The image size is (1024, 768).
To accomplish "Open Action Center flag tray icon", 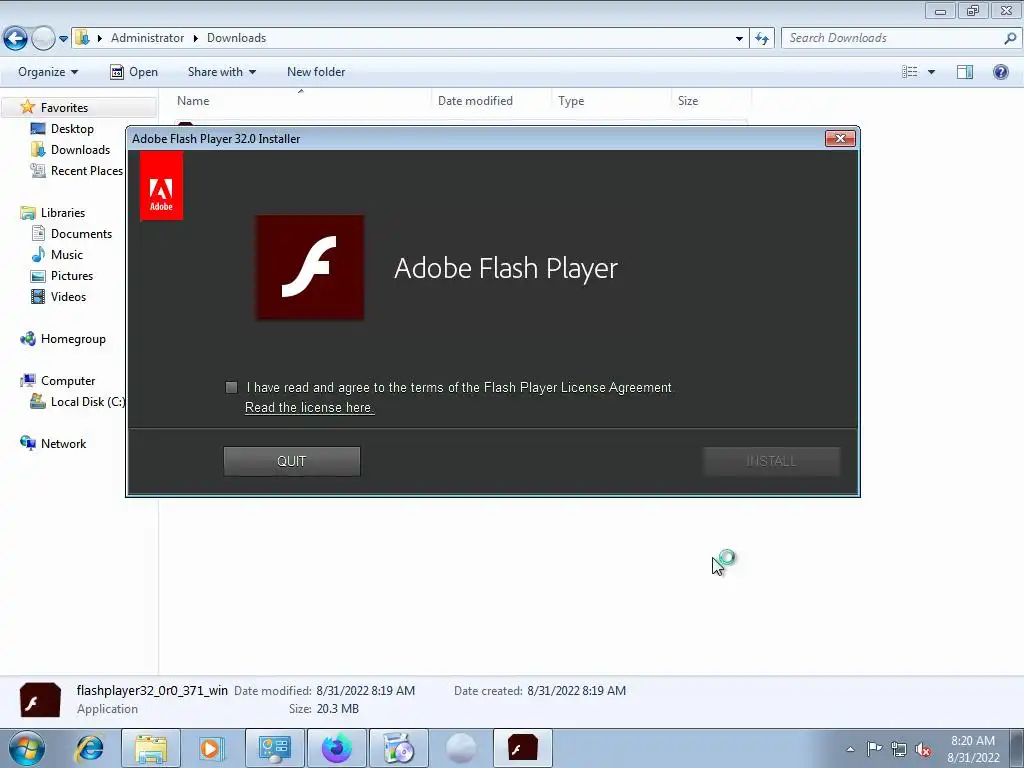I will pyautogui.click(x=874, y=748).
